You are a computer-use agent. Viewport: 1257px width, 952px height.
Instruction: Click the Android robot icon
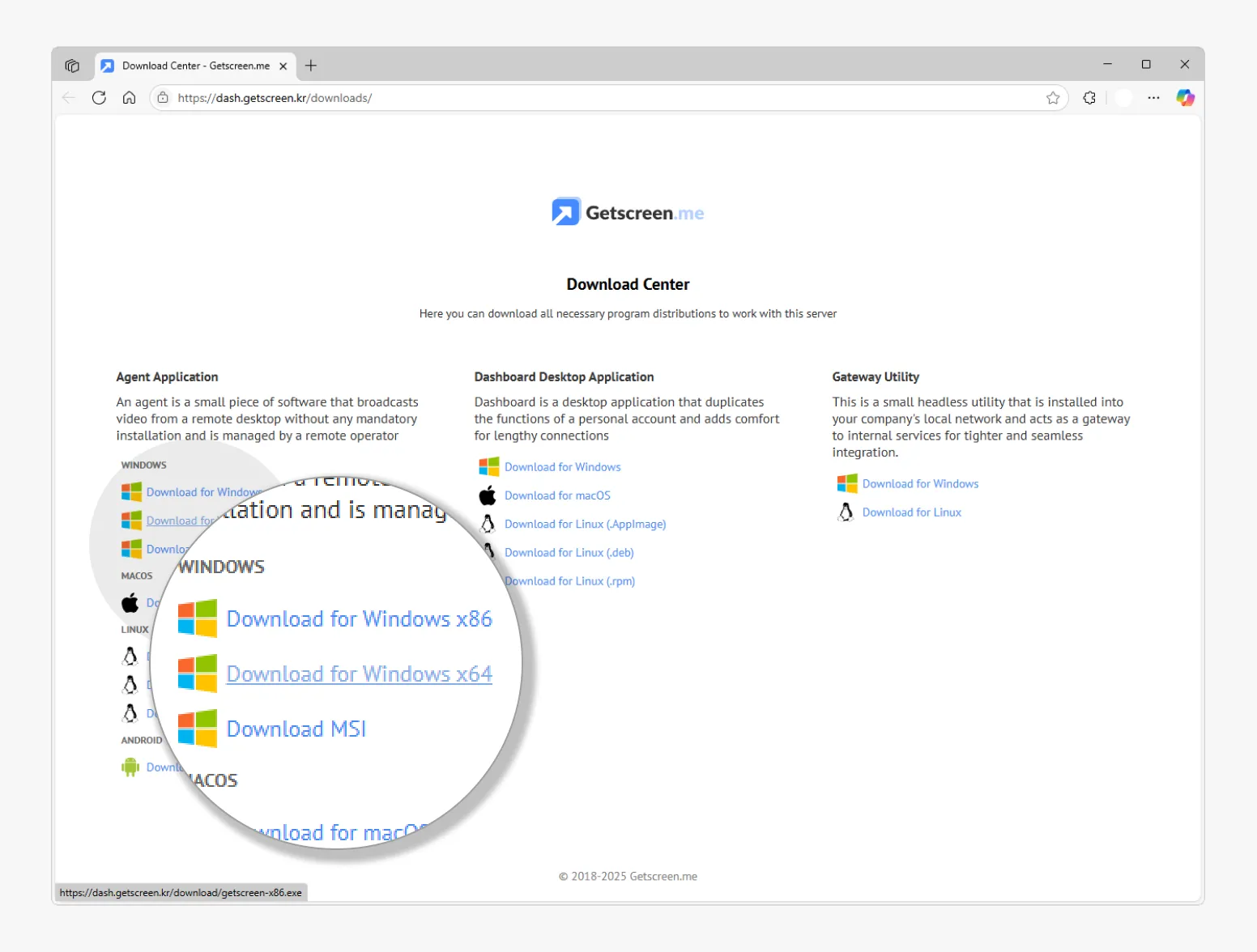click(130, 767)
